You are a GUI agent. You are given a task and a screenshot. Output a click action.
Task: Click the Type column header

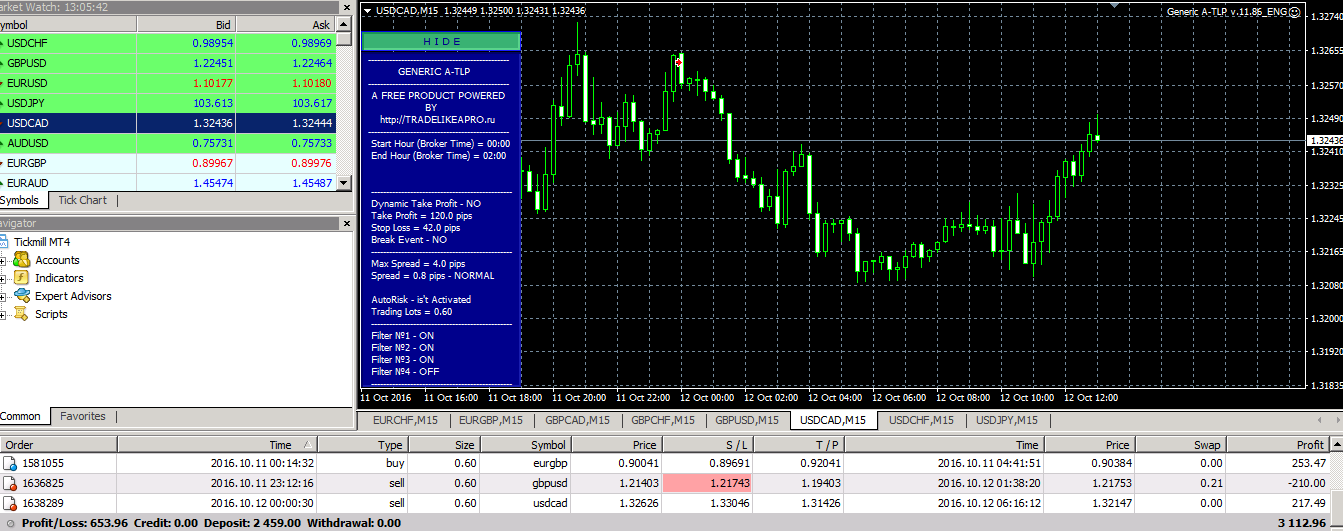(363, 445)
